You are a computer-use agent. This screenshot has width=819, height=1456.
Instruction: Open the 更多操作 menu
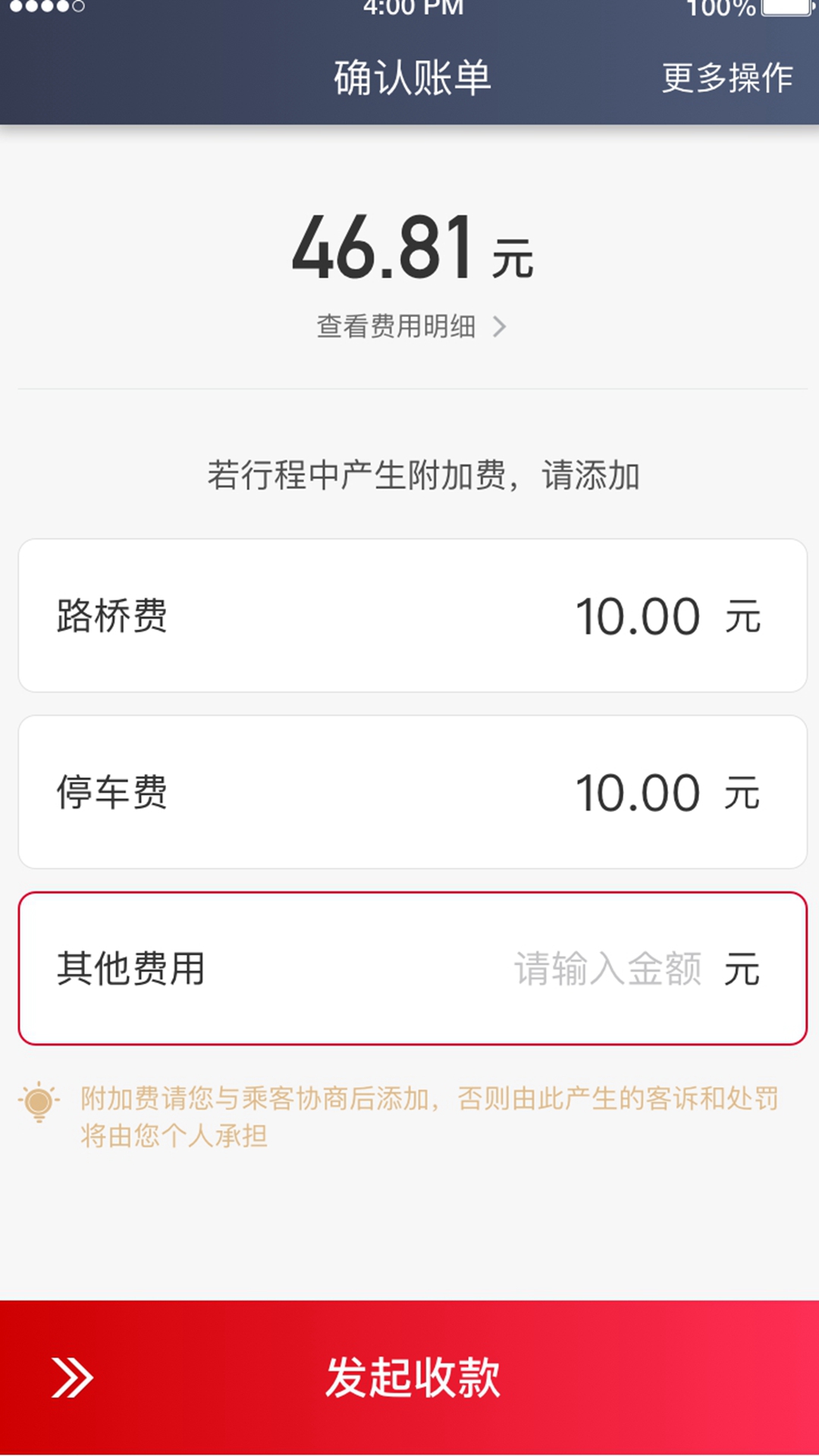point(727,78)
